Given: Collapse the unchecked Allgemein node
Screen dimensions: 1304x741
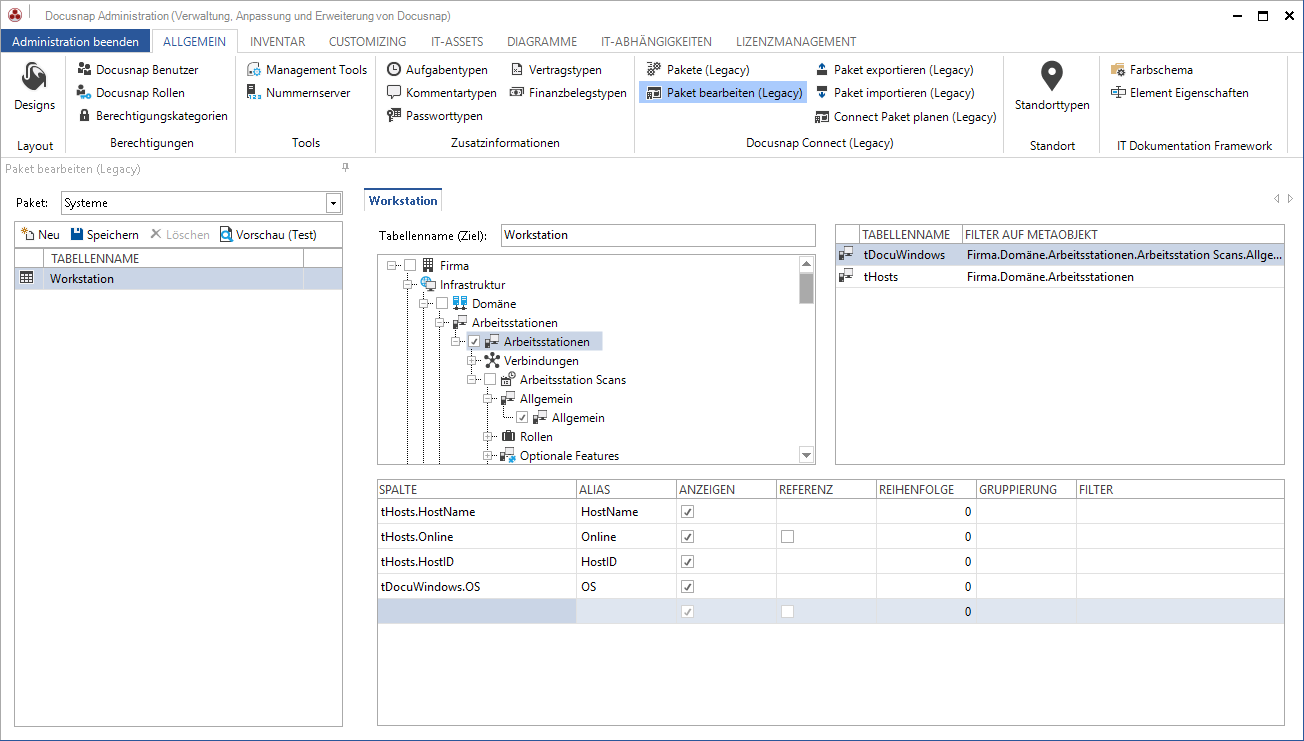Looking at the screenshot, I should coord(488,399).
